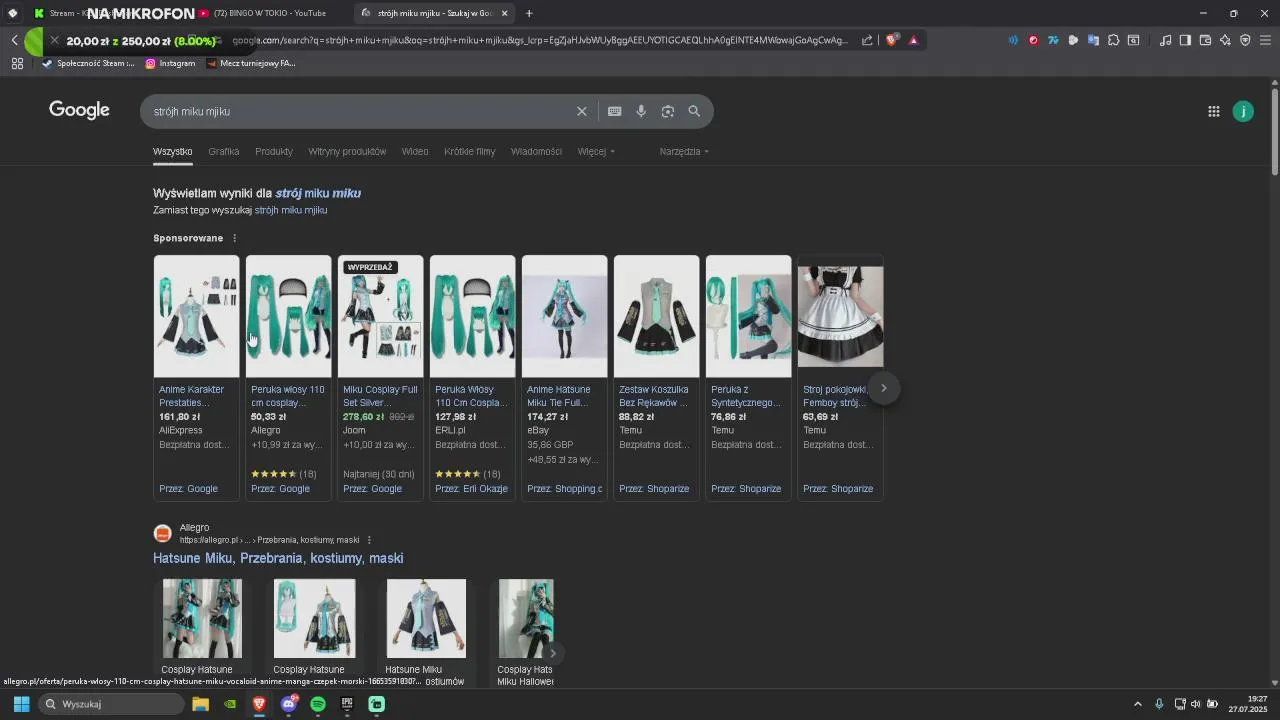Open the bookmarks apps grid icon

[x=17, y=63]
